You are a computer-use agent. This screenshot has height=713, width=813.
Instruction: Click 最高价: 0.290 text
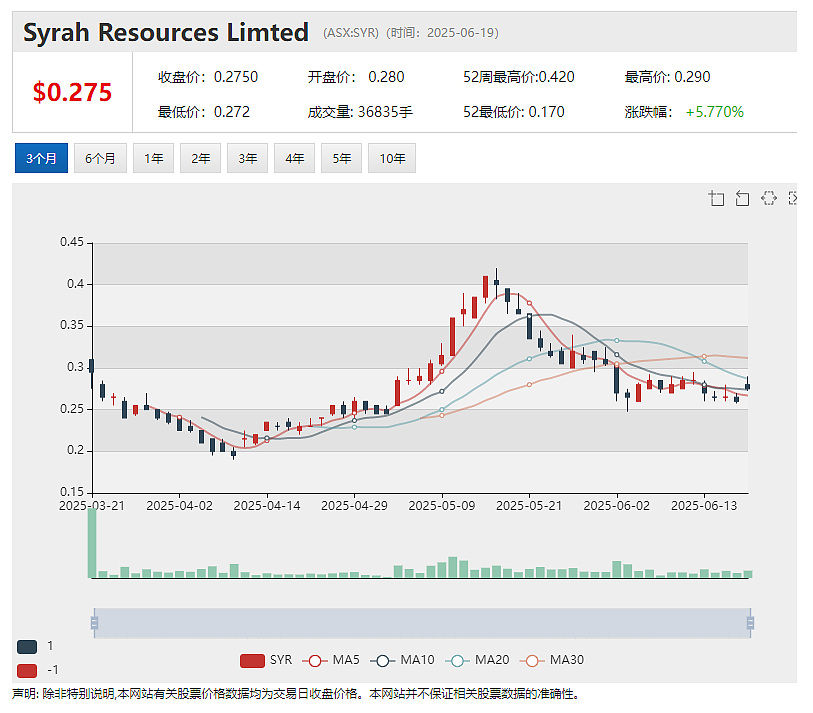(667, 77)
